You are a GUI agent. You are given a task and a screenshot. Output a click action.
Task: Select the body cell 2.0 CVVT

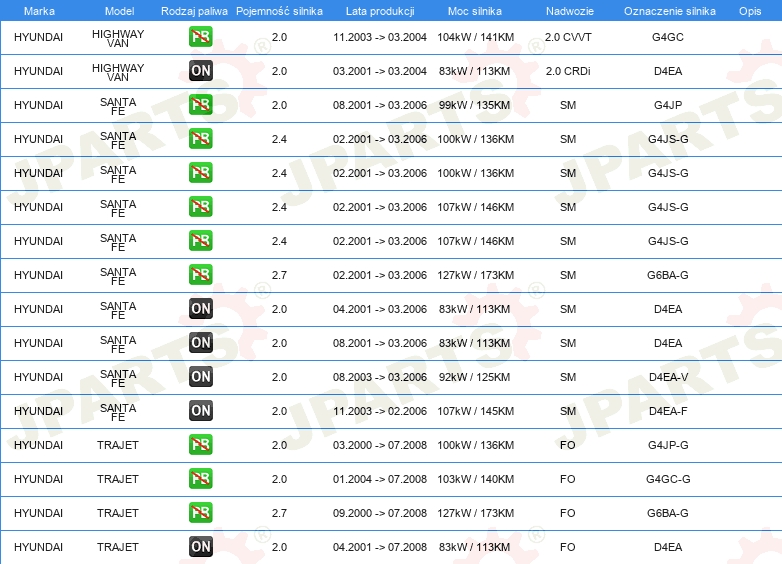tap(568, 37)
